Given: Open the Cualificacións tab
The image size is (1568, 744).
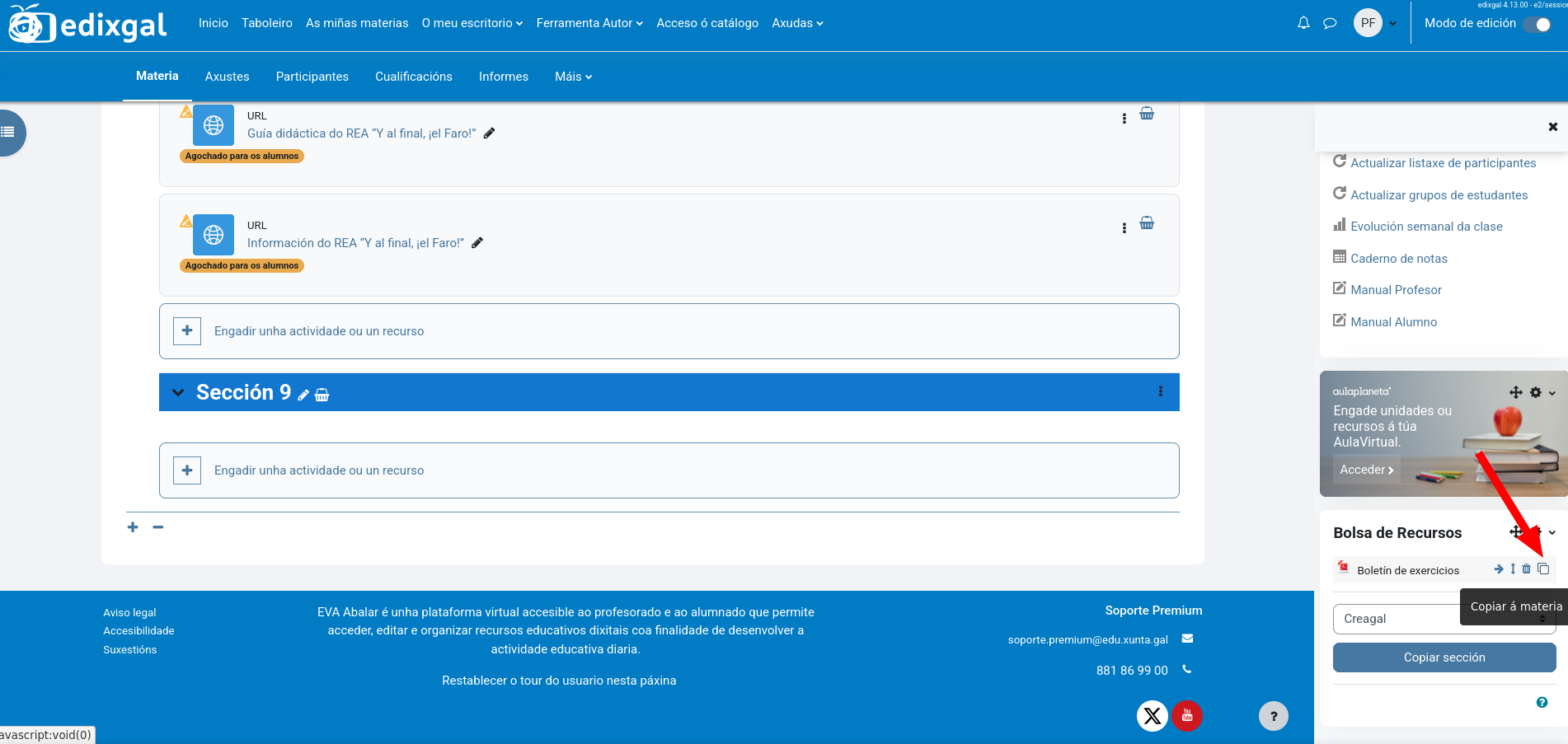Looking at the screenshot, I should click(413, 77).
